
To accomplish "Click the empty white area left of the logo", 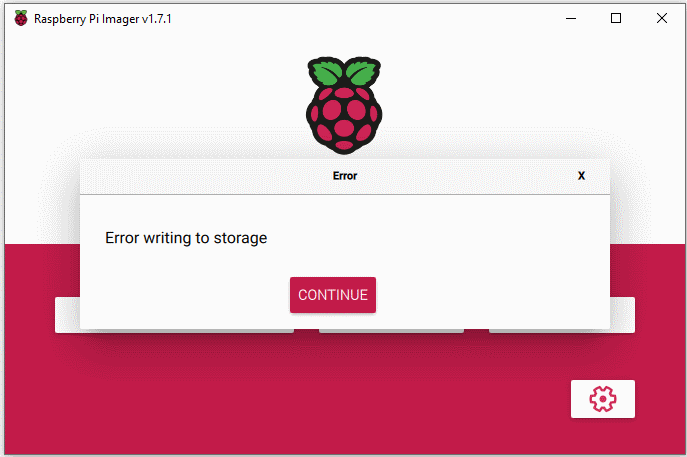I will click(153, 88).
